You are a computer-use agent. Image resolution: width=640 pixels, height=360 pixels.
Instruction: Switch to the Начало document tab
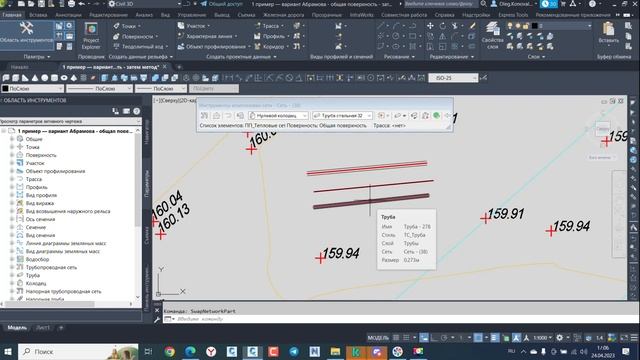(x=20, y=67)
